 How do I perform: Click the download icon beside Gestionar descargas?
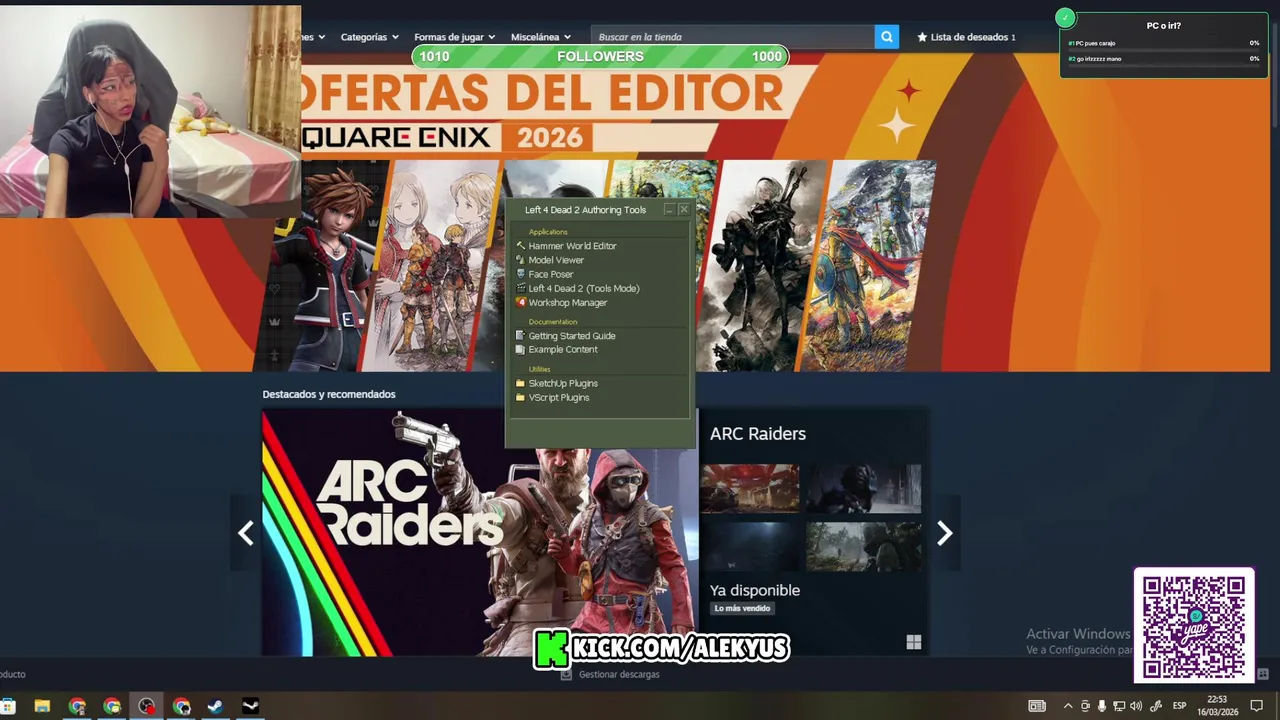[566, 675]
